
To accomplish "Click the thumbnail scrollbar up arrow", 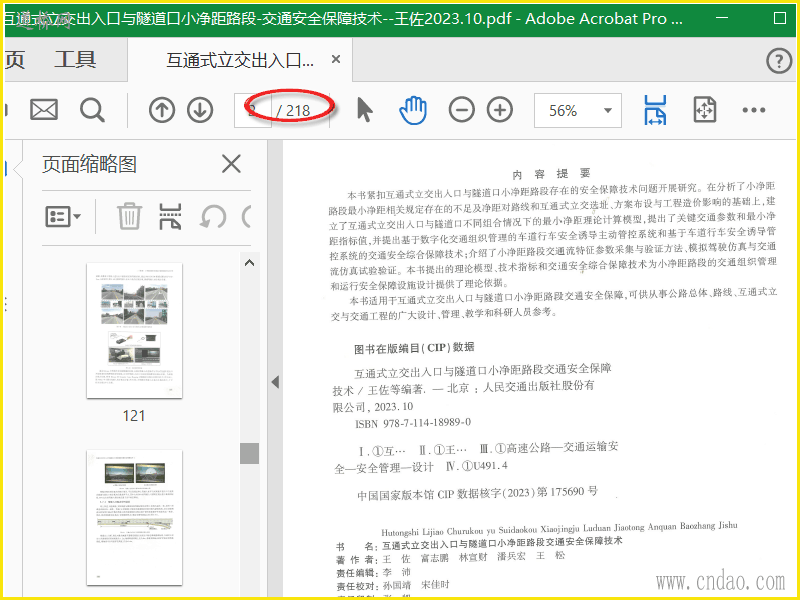I will coord(249,263).
